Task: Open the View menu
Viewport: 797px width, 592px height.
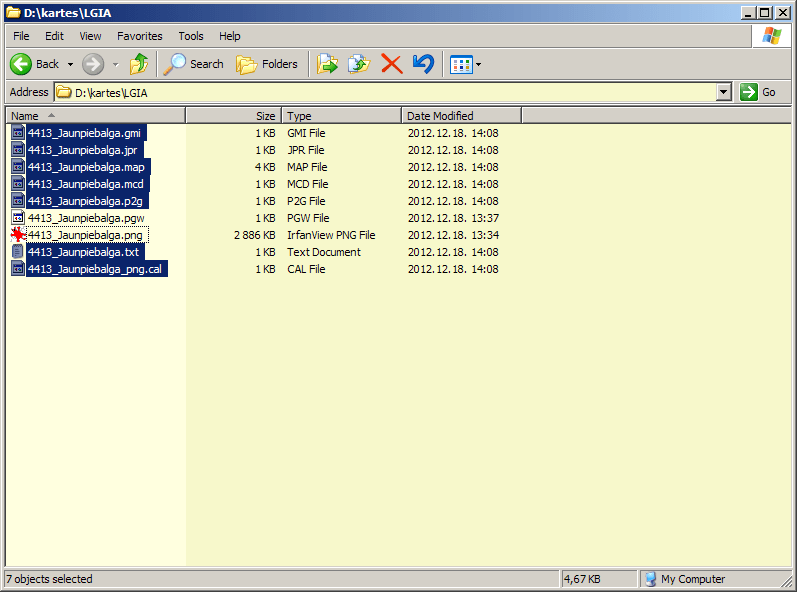Action: click(90, 36)
